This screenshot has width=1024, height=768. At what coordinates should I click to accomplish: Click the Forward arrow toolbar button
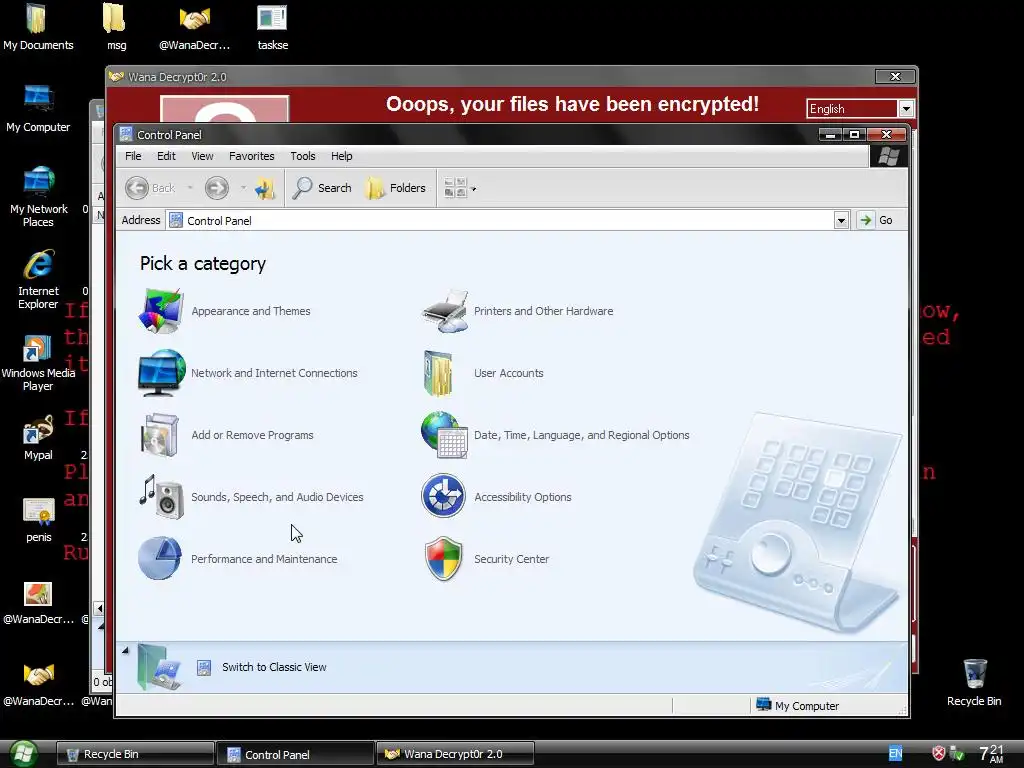217,188
